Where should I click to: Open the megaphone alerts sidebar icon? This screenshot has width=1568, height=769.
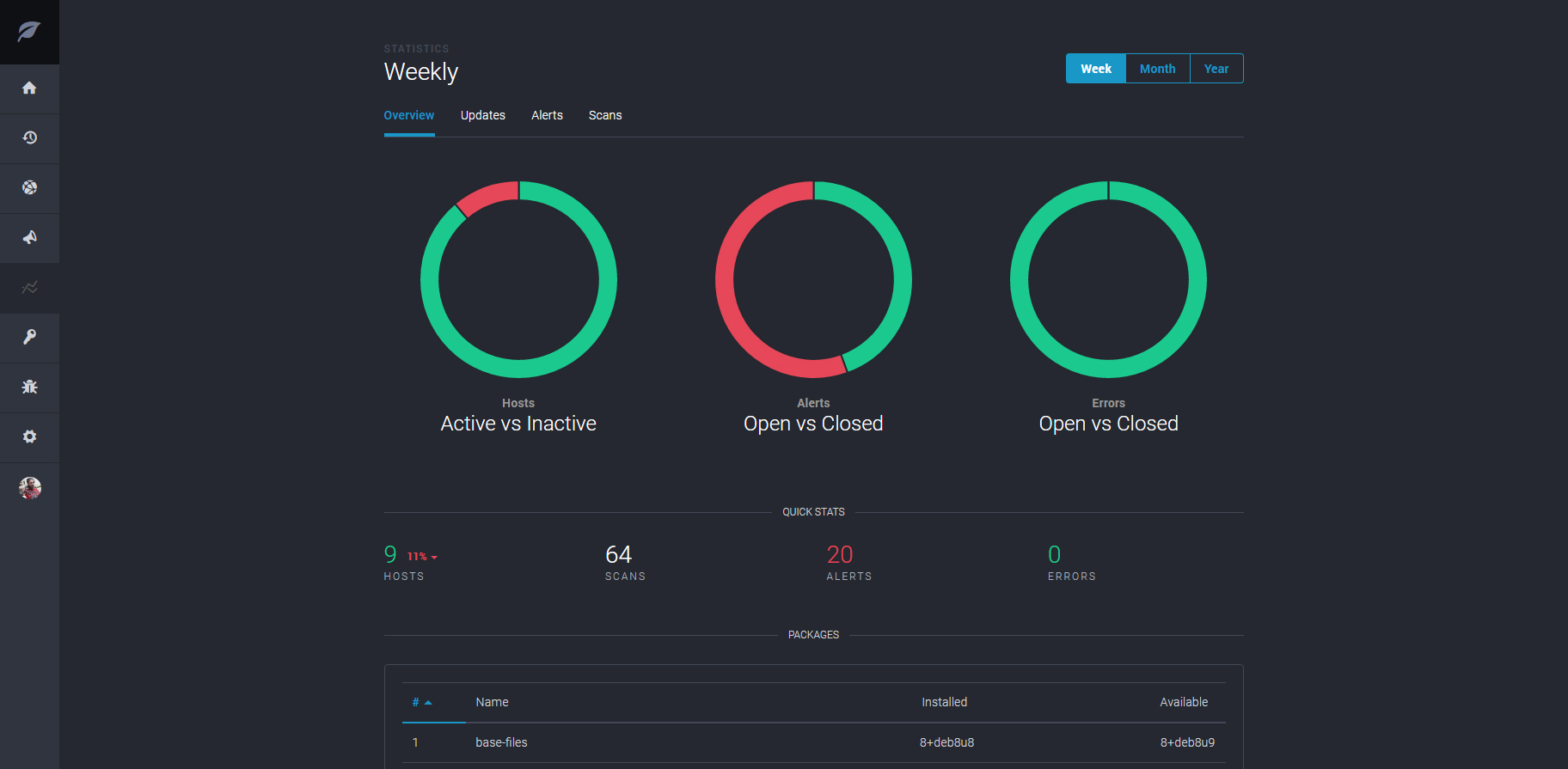(x=29, y=238)
